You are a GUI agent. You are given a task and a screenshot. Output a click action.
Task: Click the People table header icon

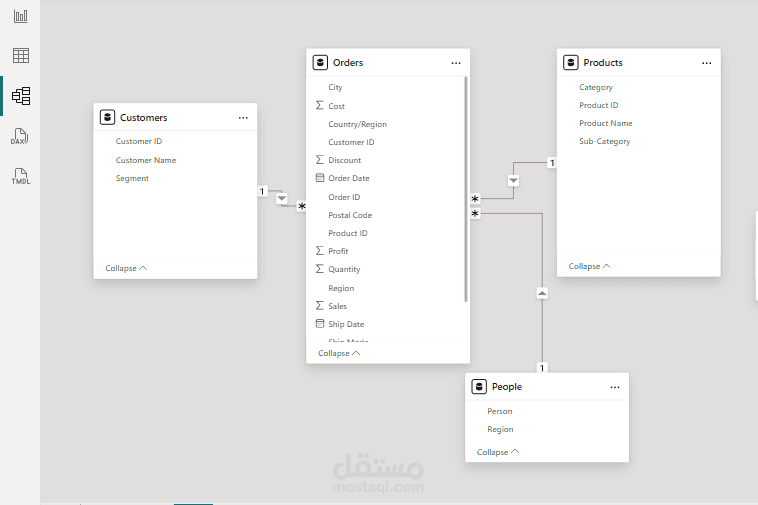pos(479,387)
